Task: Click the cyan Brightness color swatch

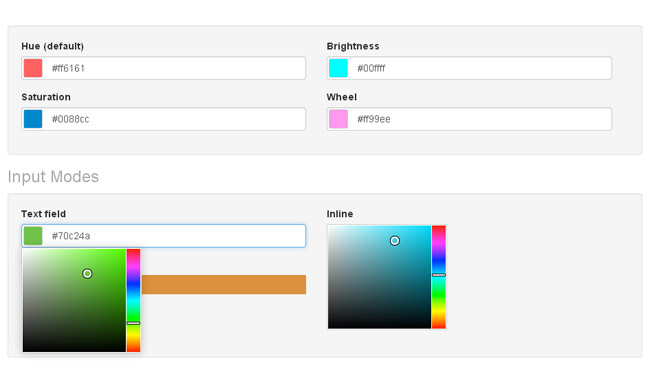Action: (338, 68)
